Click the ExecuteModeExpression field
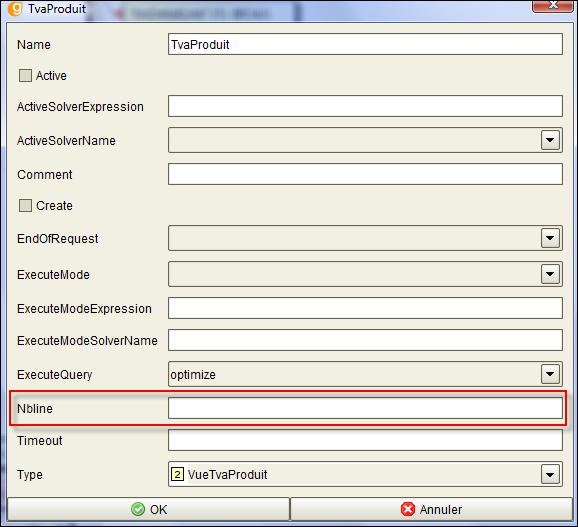The width and height of the screenshot is (578, 527). (x=365, y=308)
